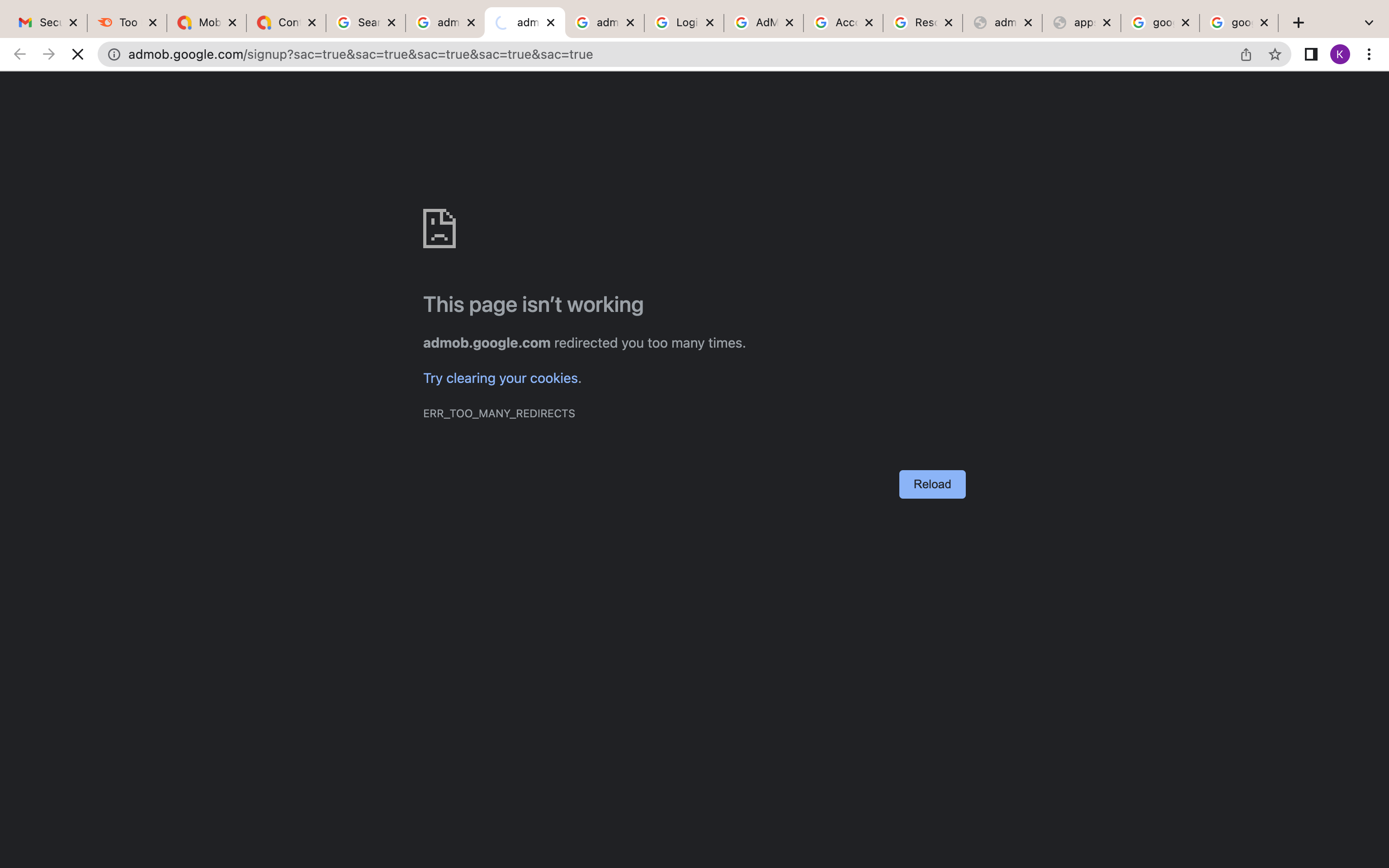Click the forward navigation arrow

[x=49, y=55]
